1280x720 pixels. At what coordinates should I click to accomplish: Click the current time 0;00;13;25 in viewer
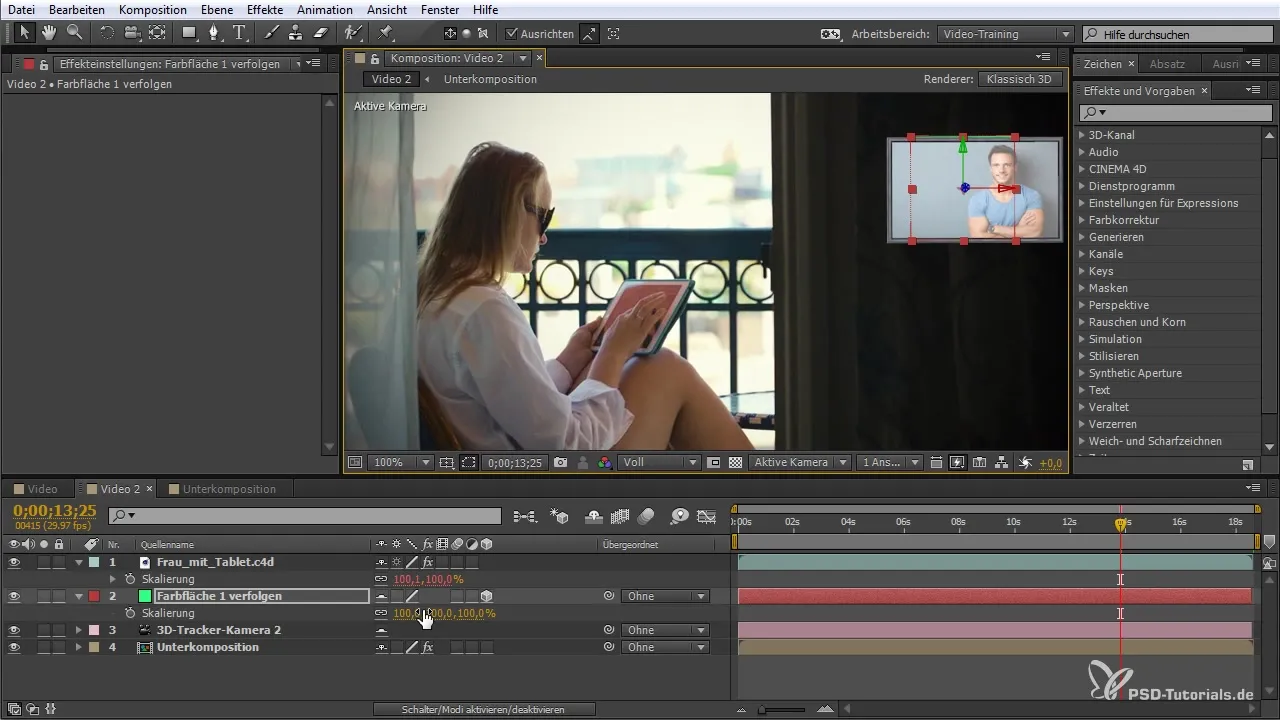click(515, 463)
